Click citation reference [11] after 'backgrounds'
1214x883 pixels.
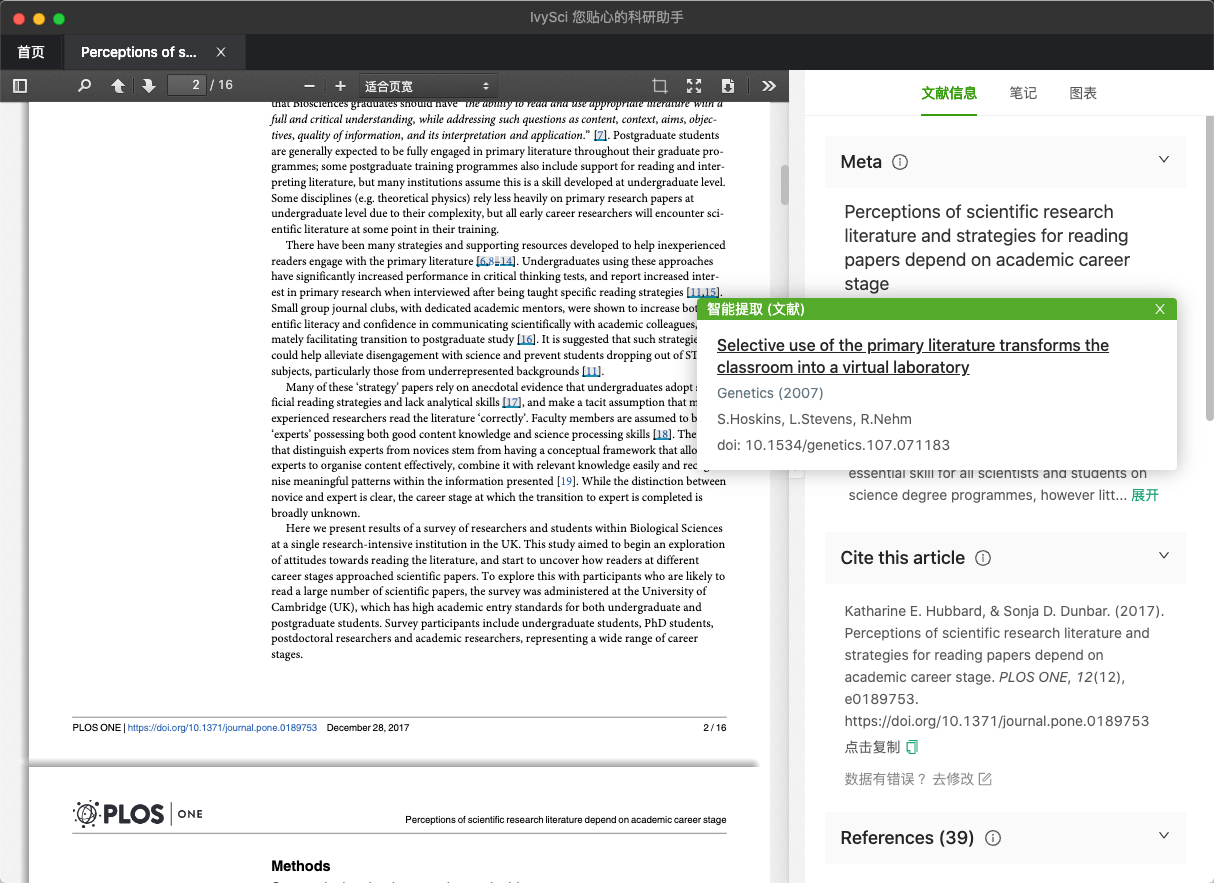[x=592, y=371]
